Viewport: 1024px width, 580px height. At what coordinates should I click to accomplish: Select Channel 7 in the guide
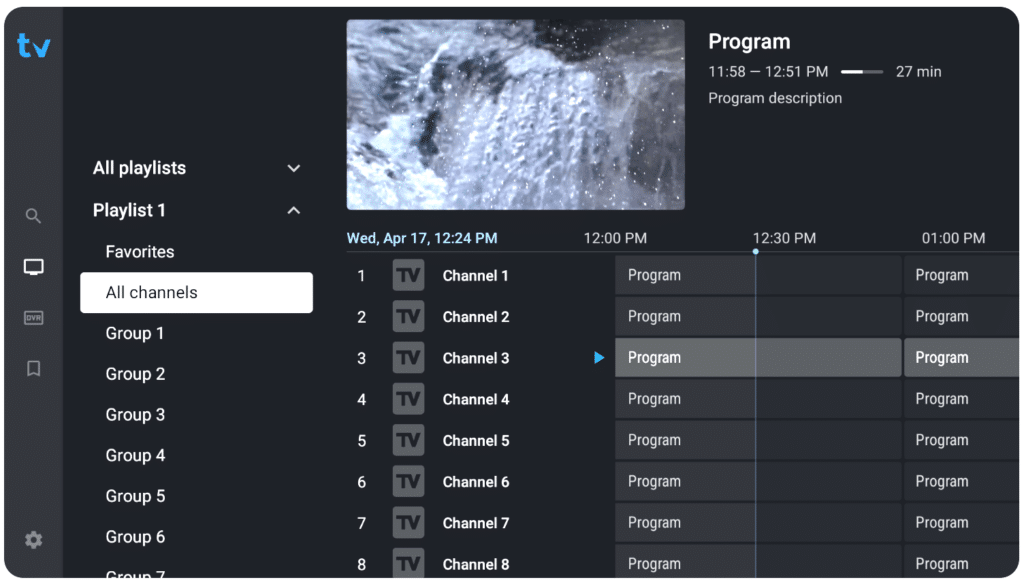click(x=476, y=523)
